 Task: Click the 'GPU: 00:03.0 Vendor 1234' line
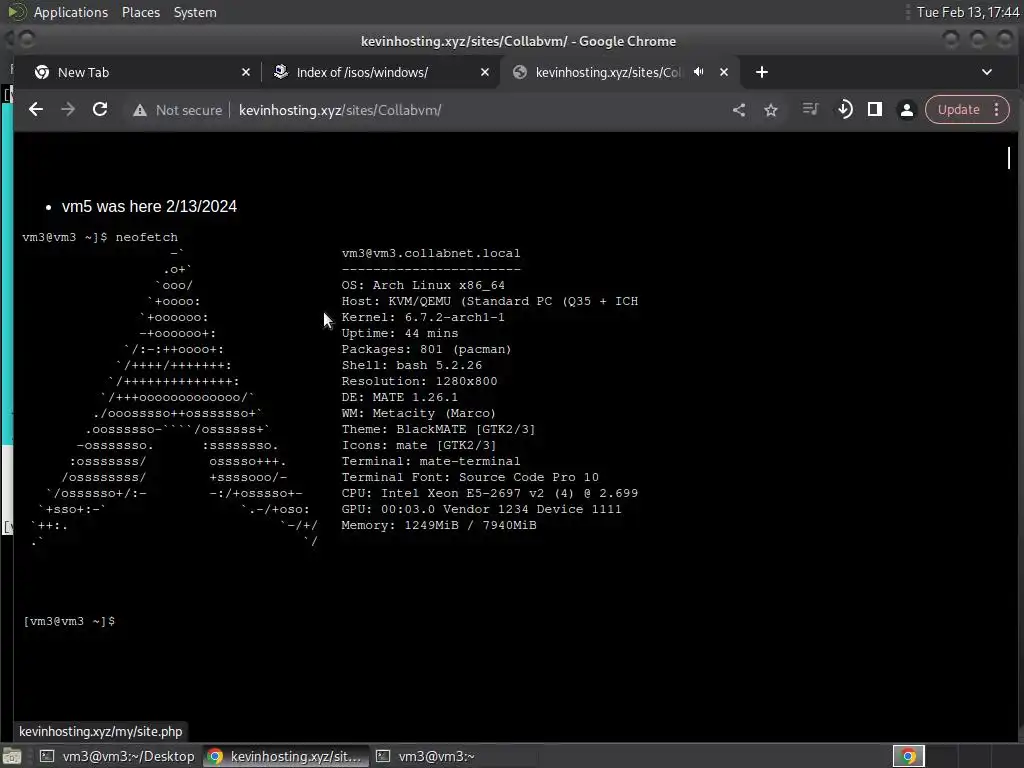[481, 509]
